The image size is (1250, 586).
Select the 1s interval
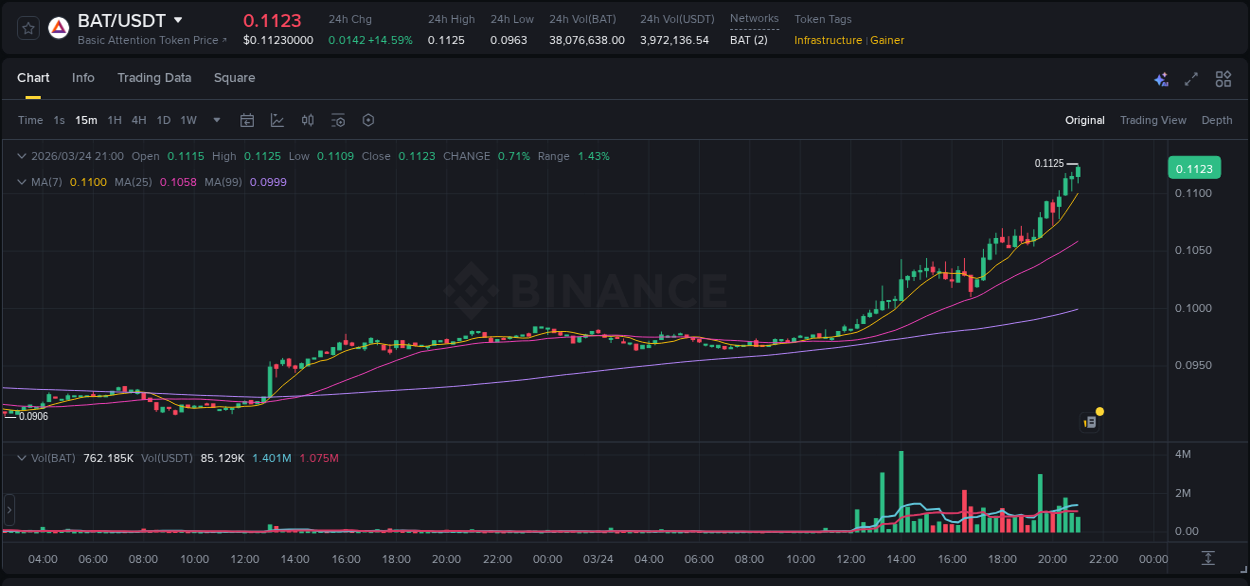pyautogui.click(x=59, y=120)
